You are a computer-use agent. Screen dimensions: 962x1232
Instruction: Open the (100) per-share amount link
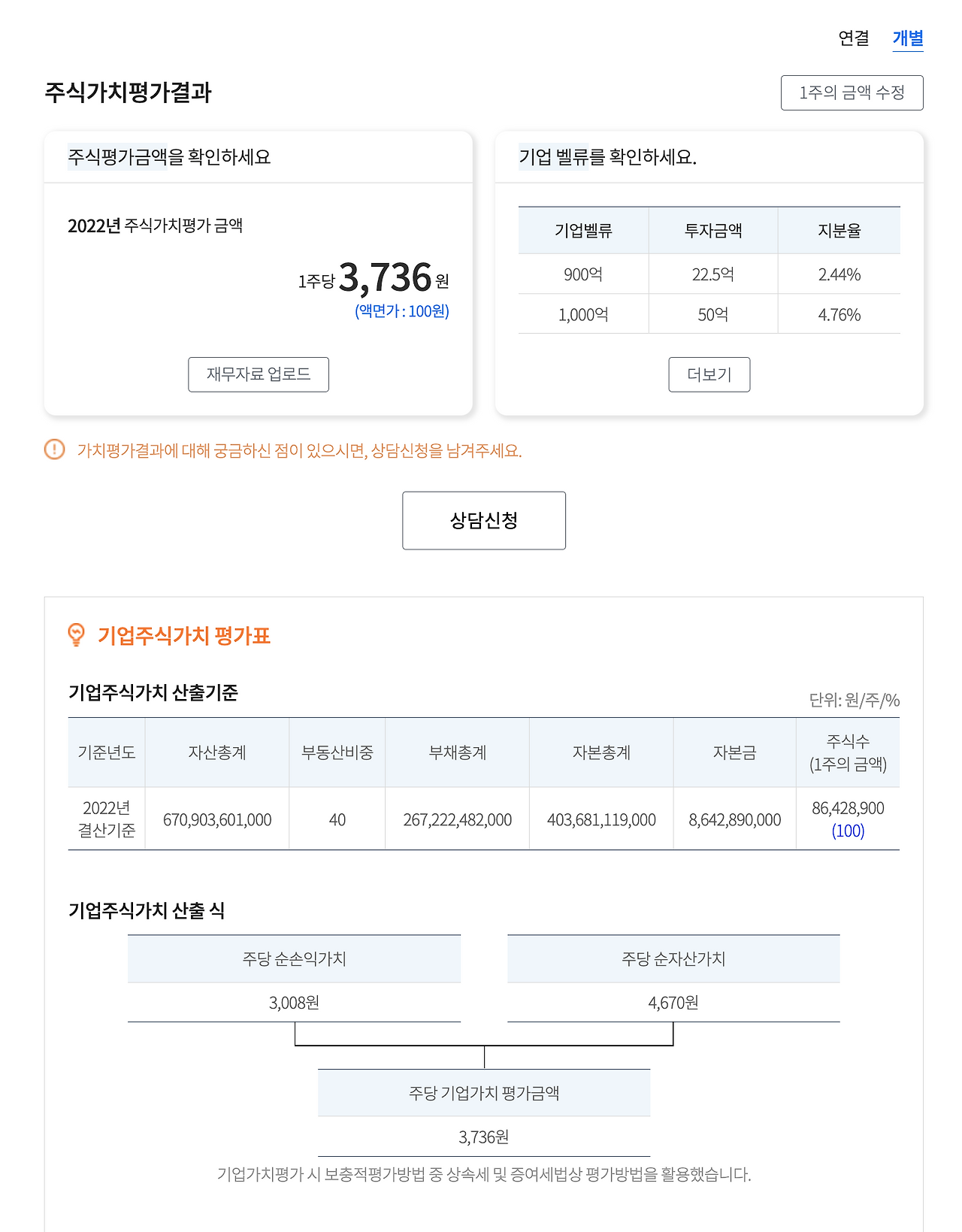click(849, 831)
